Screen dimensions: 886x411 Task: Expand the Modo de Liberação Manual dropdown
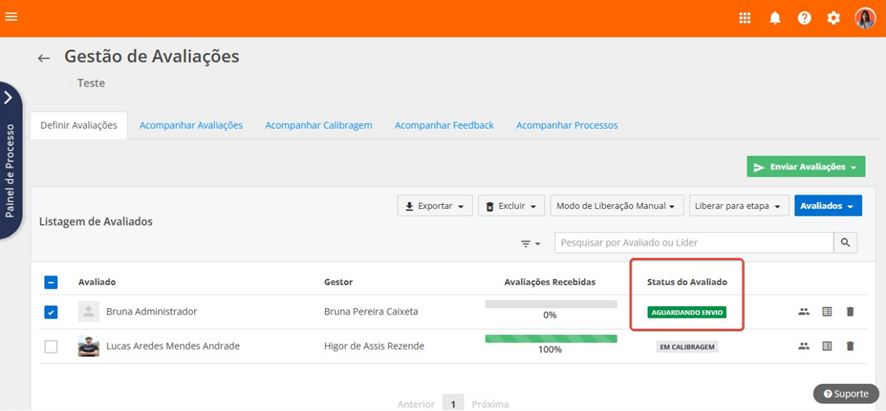pos(617,206)
